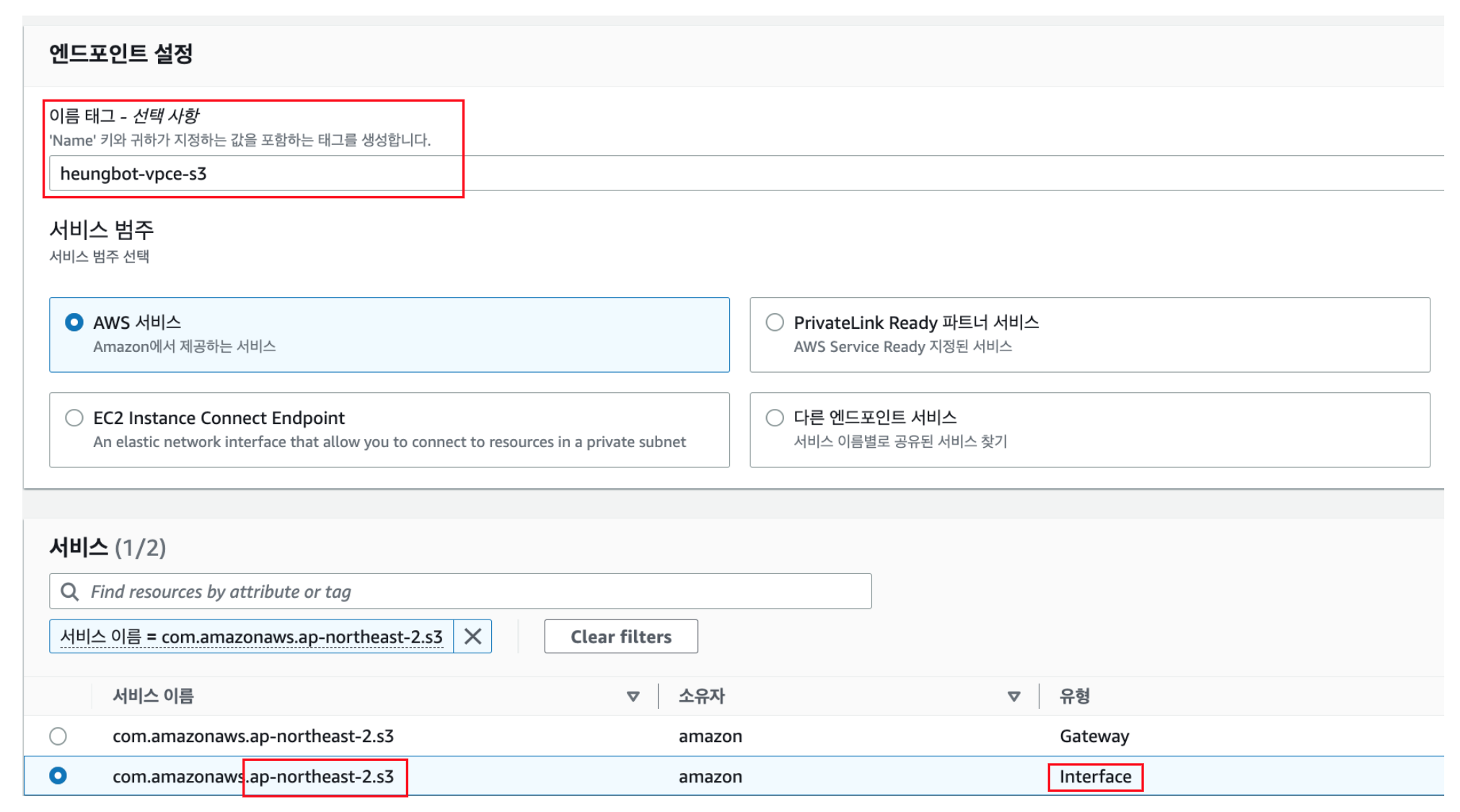Viewport: 1460px width, 812px height.
Task: Choose 다른 엔드포인트 서비스 option
Action: [775, 416]
